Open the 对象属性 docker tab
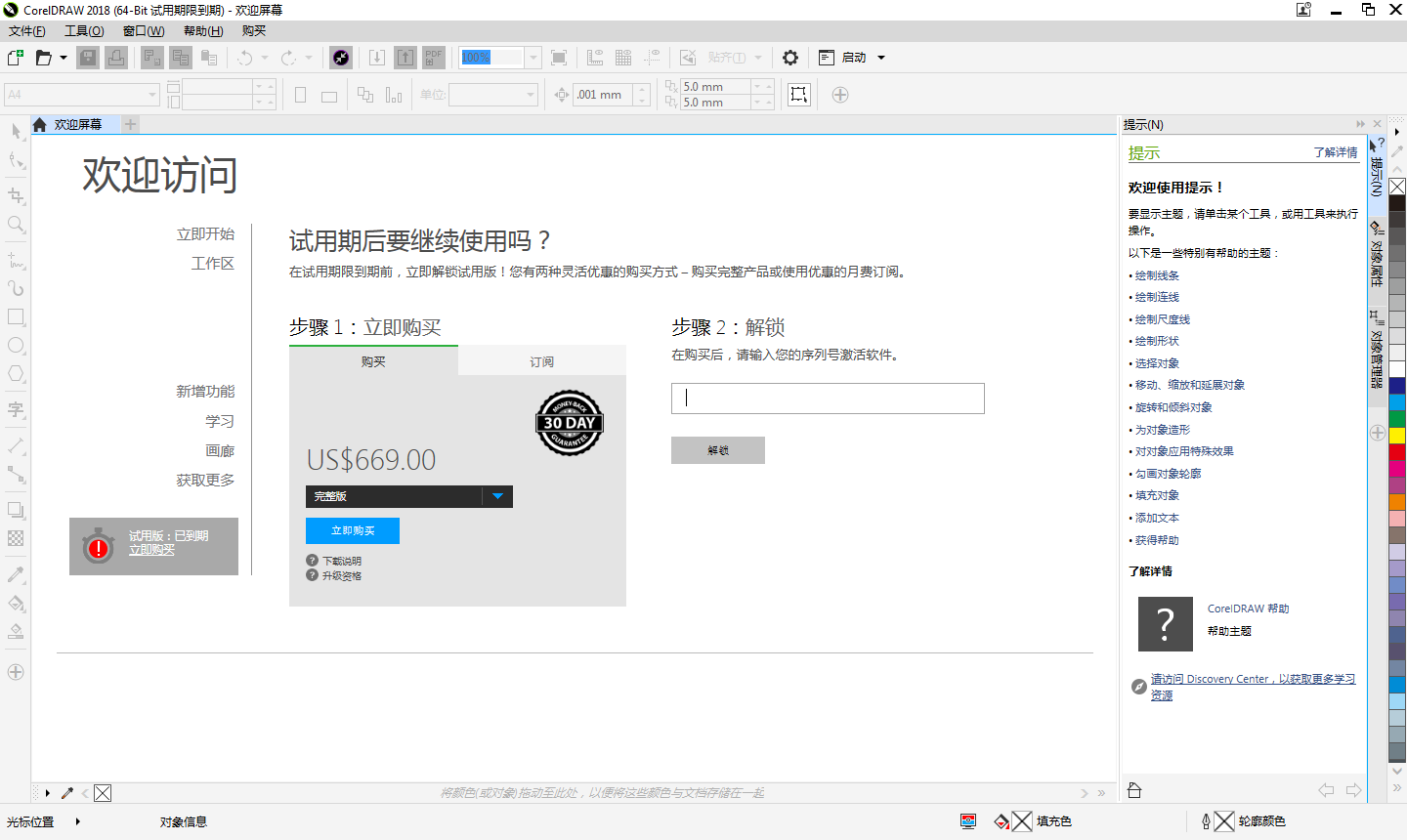 pos(1377,255)
